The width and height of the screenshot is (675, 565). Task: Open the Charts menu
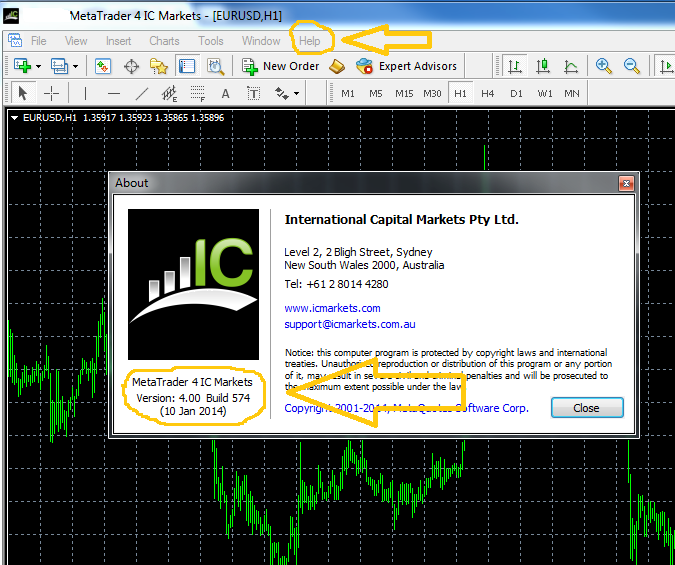[164, 41]
